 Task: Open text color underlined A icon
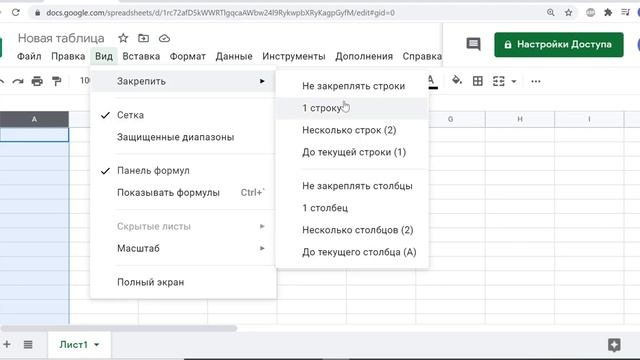(x=432, y=82)
